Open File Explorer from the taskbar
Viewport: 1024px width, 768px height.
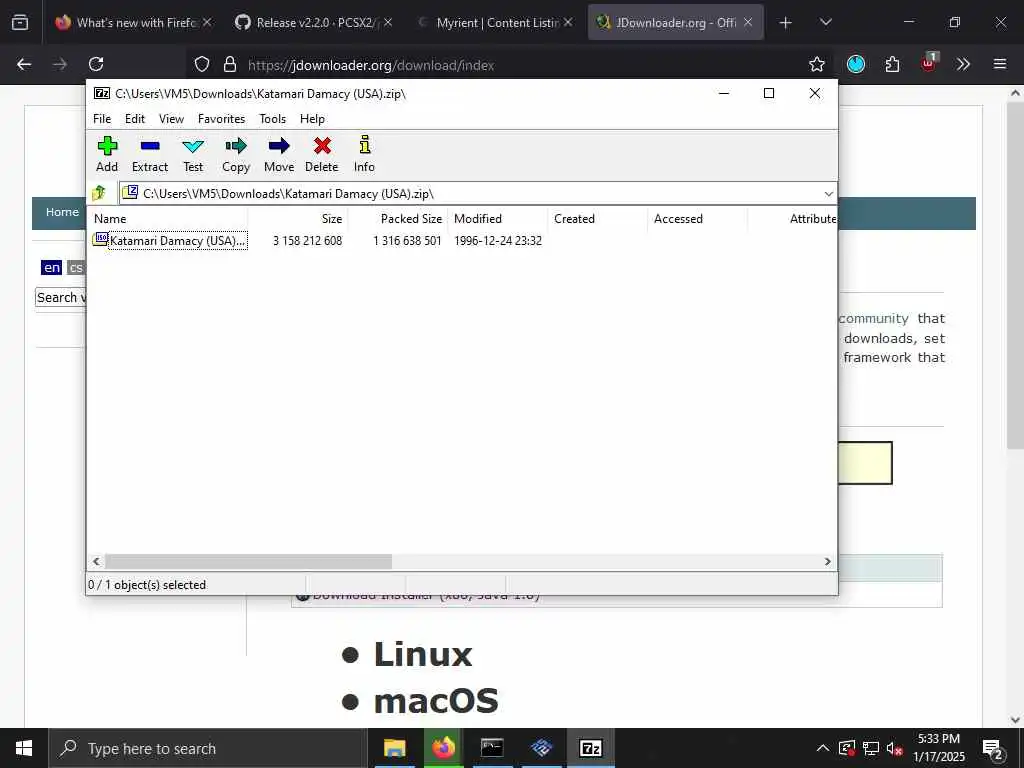394,748
